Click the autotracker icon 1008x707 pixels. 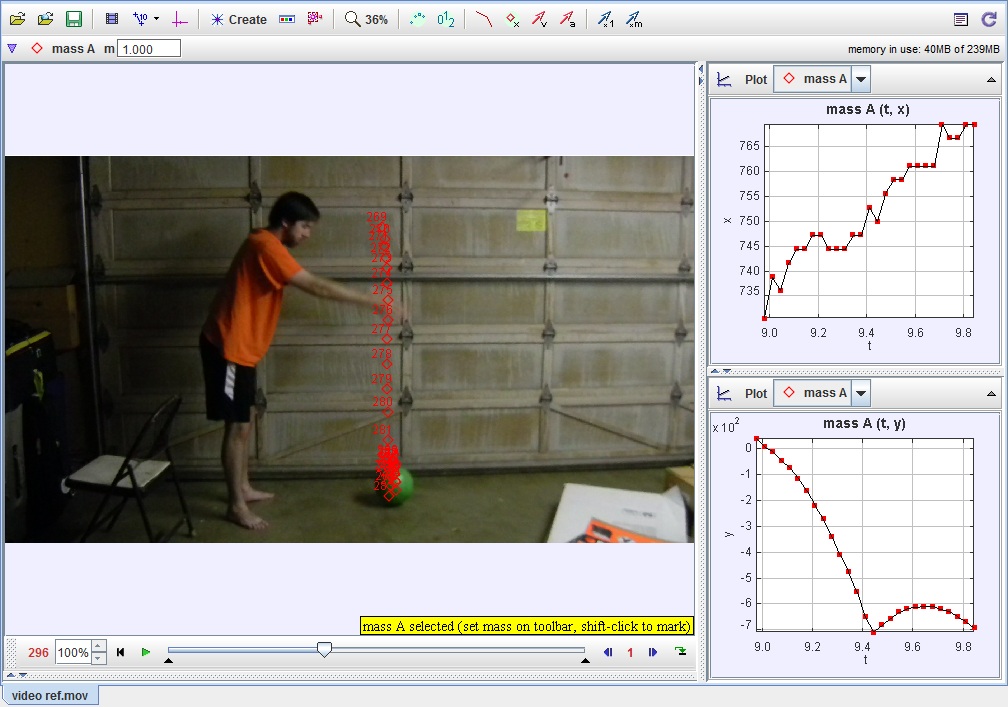click(314, 19)
